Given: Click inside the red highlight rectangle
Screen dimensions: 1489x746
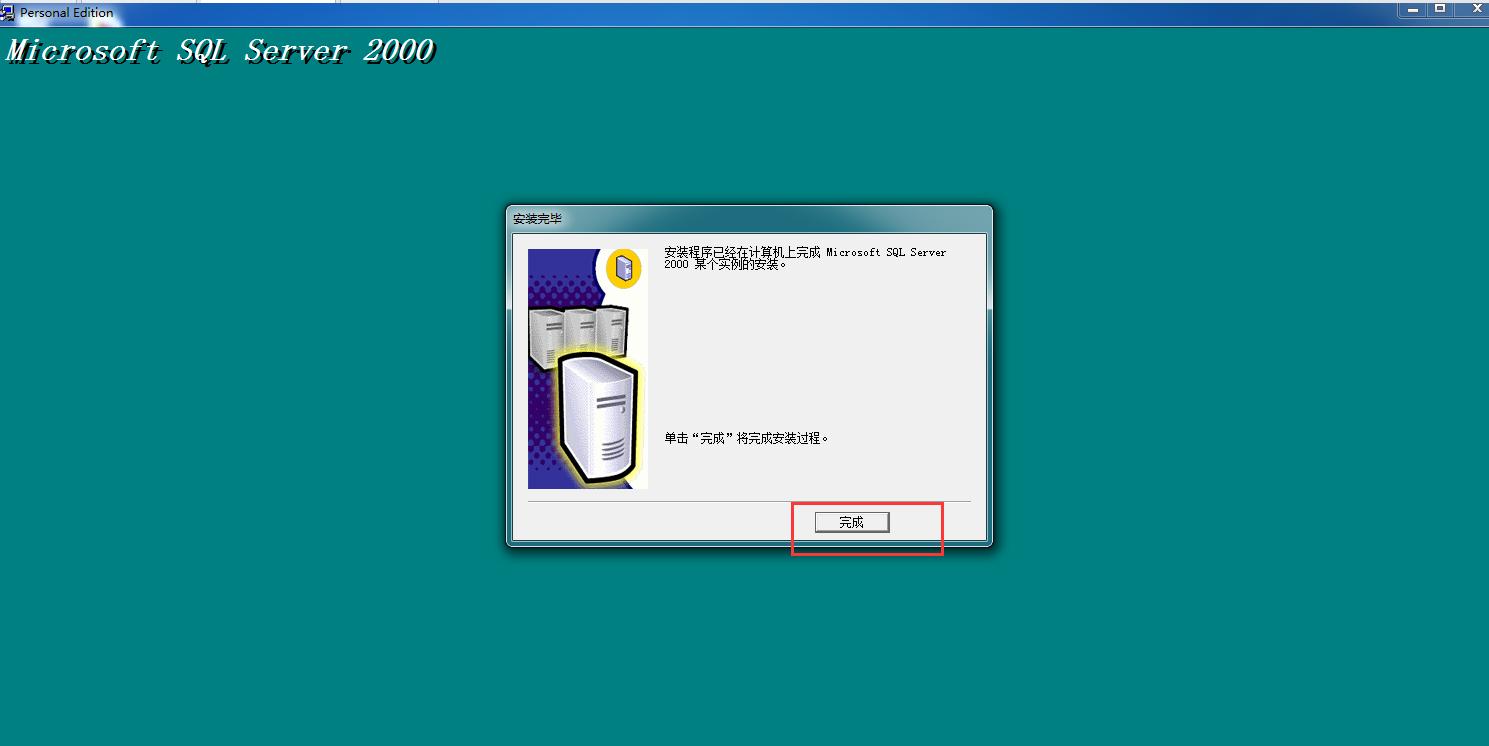Looking at the screenshot, I should (866, 526).
